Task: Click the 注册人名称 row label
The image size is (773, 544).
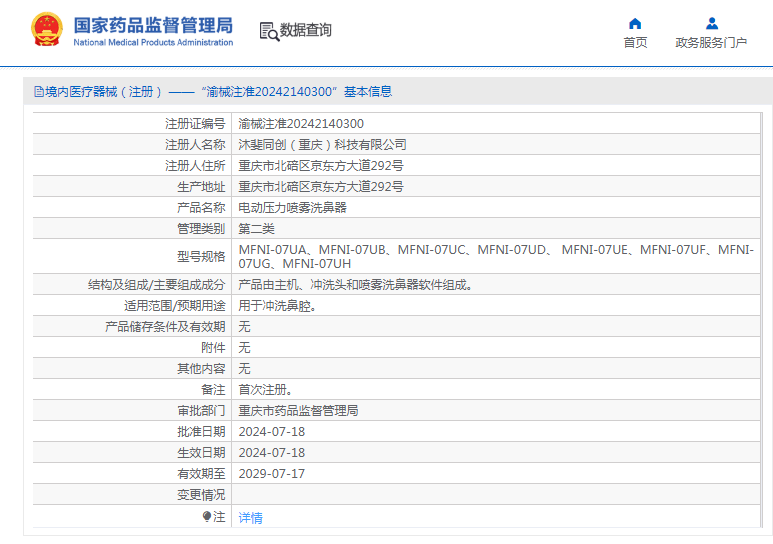Action: [195, 145]
